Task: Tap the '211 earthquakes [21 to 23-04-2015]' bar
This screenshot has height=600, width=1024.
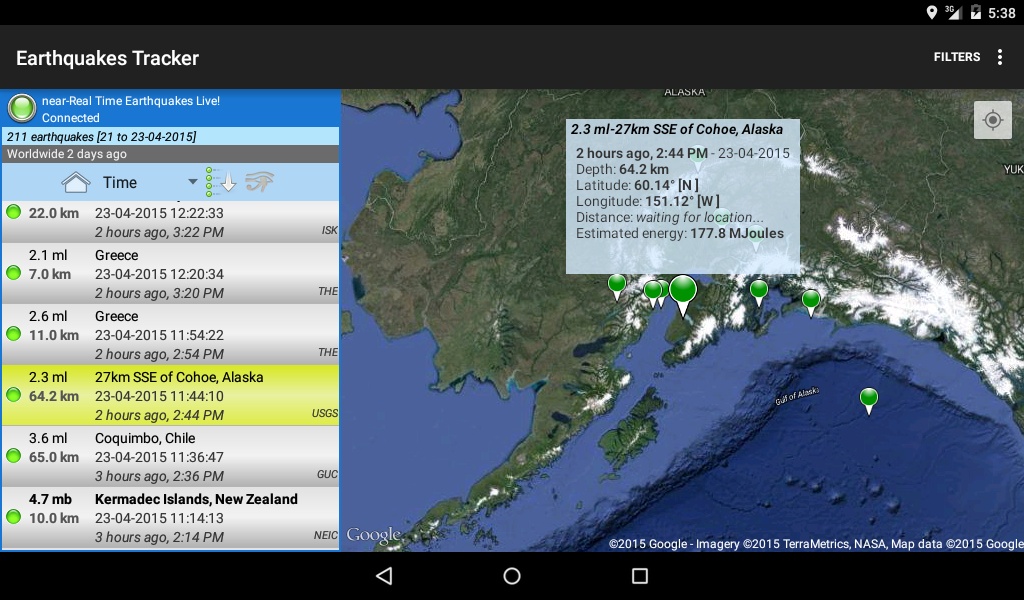Action: pos(170,136)
